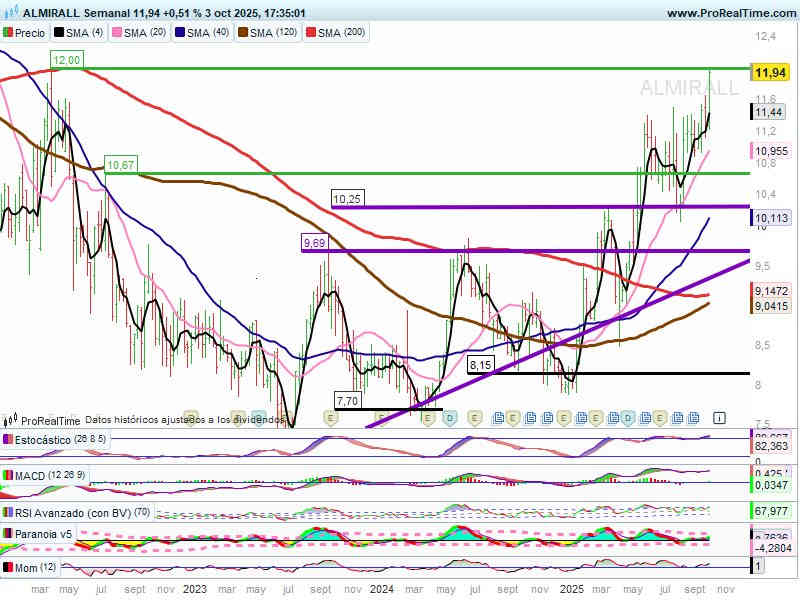Click the dividend 'D' marker near May 2025
The width and height of the screenshot is (800, 600).
point(628,417)
